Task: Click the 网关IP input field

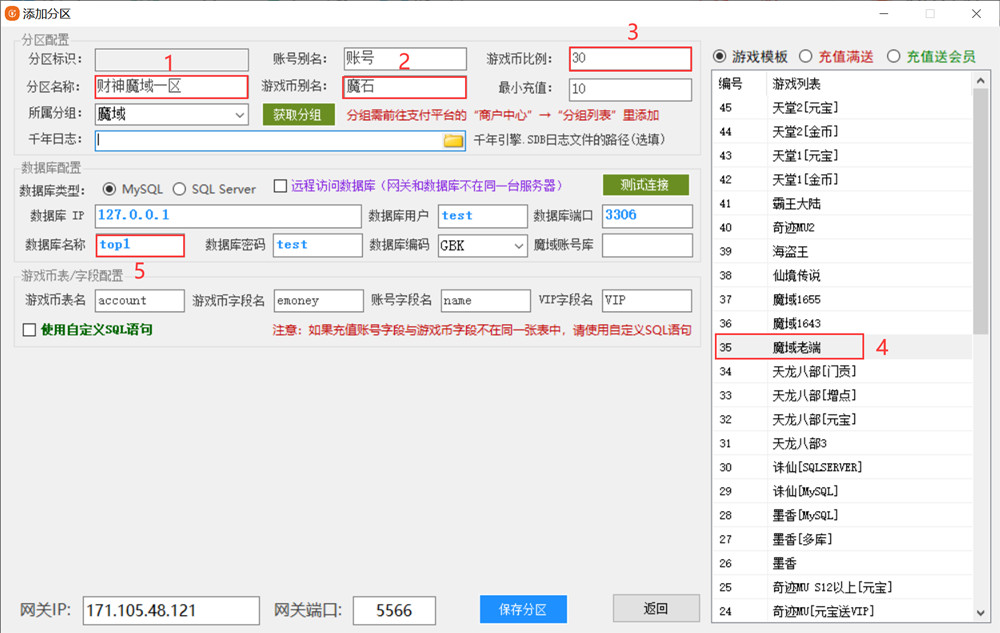Action: [x=171, y=610]
